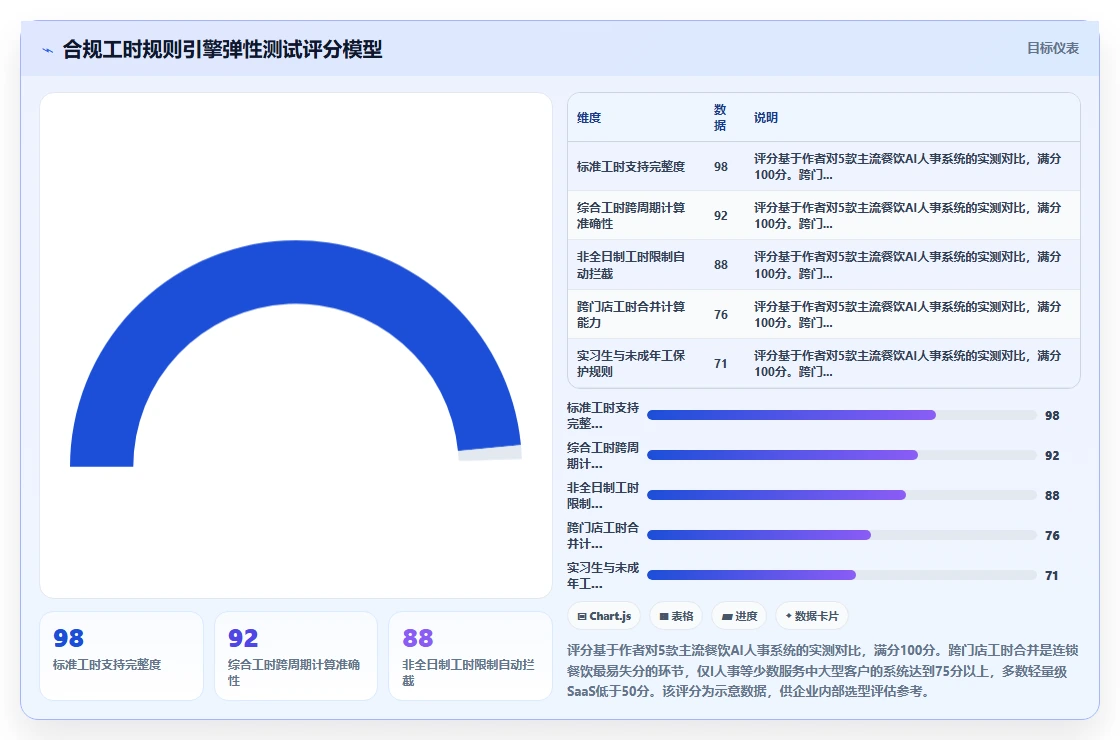Click table cell 综合工时跨周期计算准确性
Screen dimensions: 1120x740
[631, 216]
